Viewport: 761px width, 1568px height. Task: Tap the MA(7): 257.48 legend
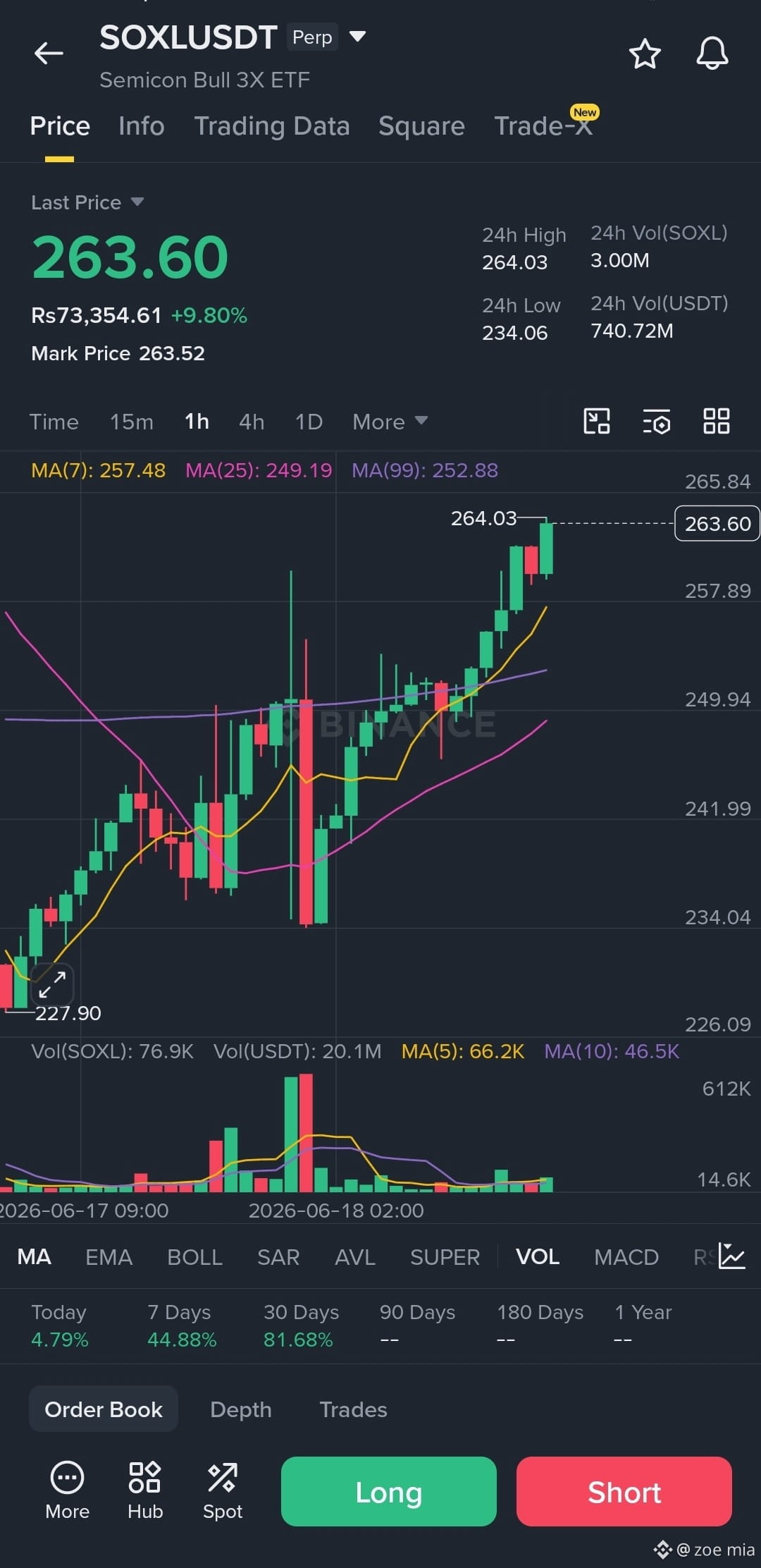pos(99,470)
